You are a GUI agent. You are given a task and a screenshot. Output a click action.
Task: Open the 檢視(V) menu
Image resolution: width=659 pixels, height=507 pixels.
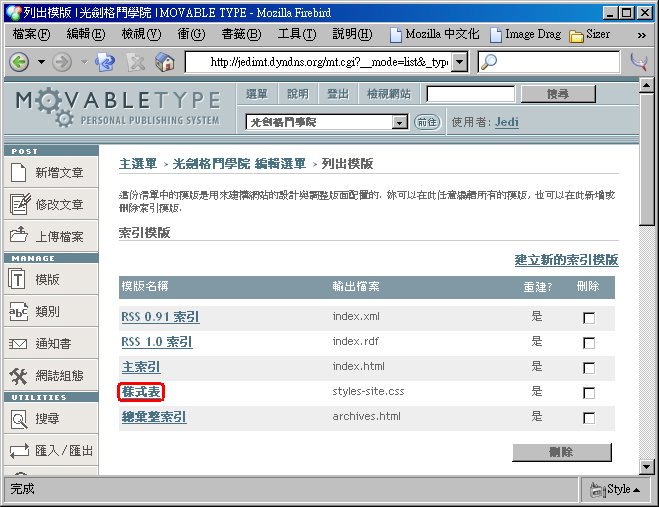point(141,34)
